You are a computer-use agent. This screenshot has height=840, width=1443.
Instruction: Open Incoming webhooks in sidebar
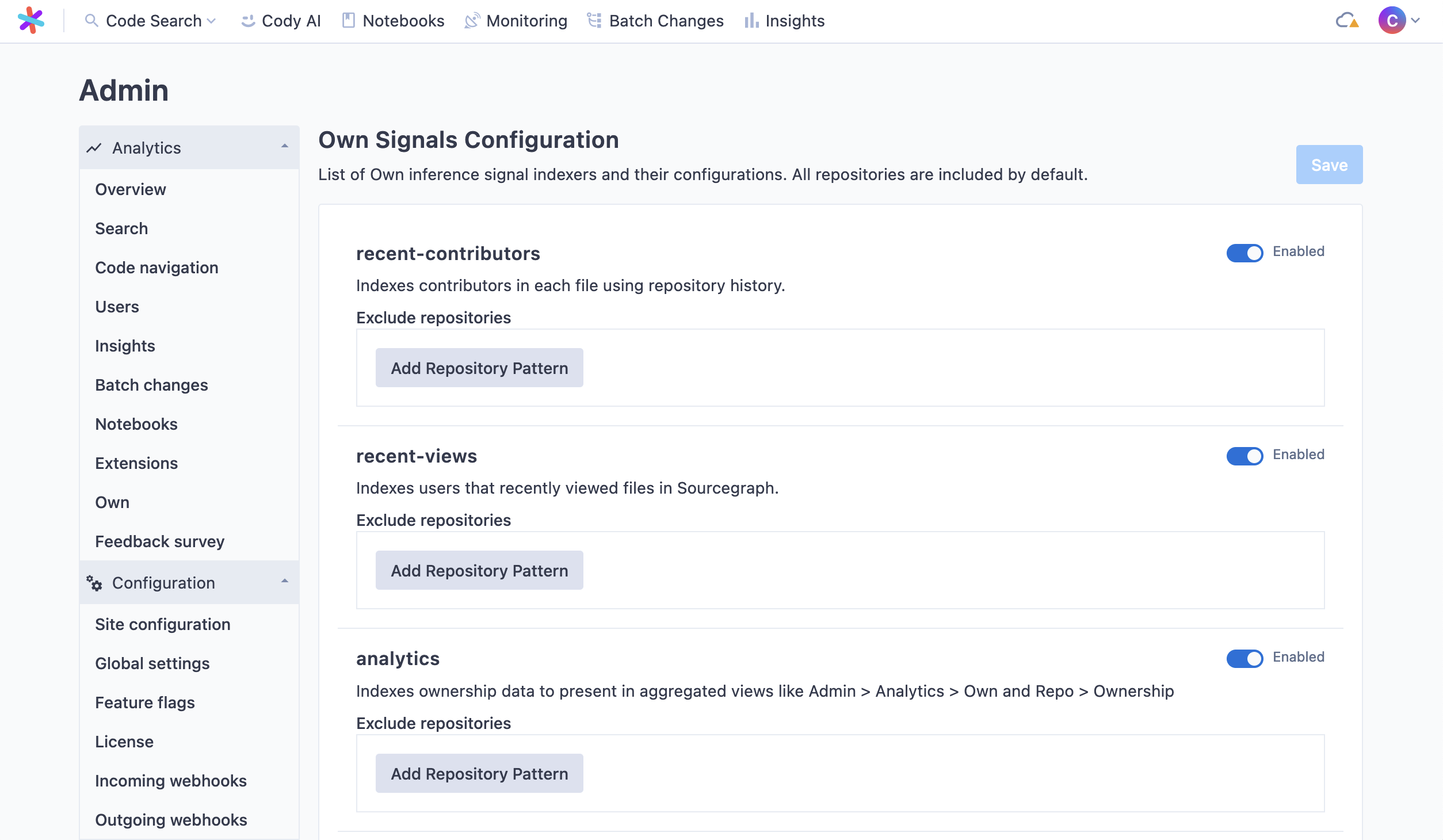pos(189,781)
